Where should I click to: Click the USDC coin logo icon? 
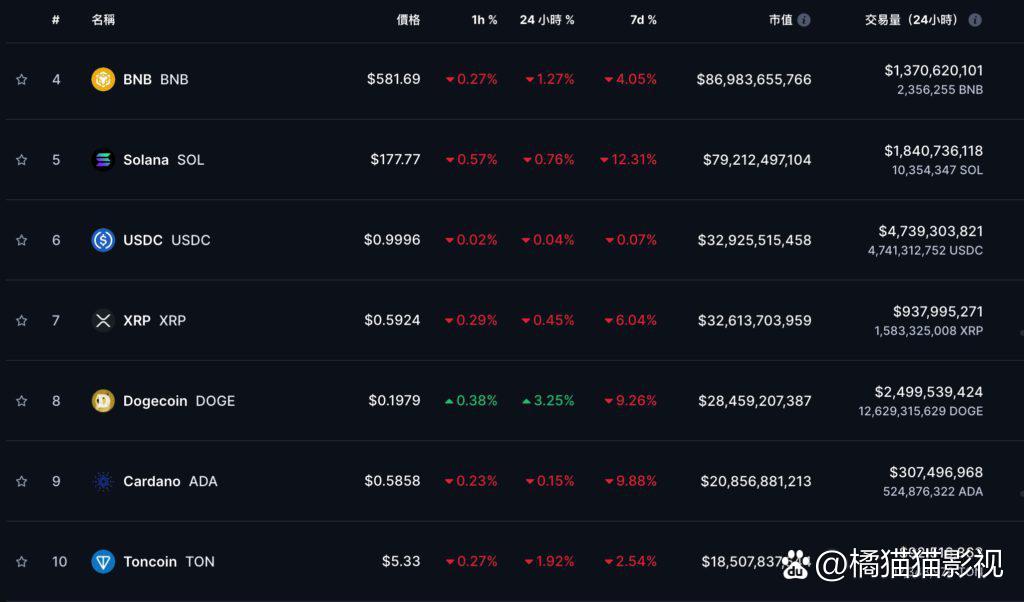(x=103, y=240)
